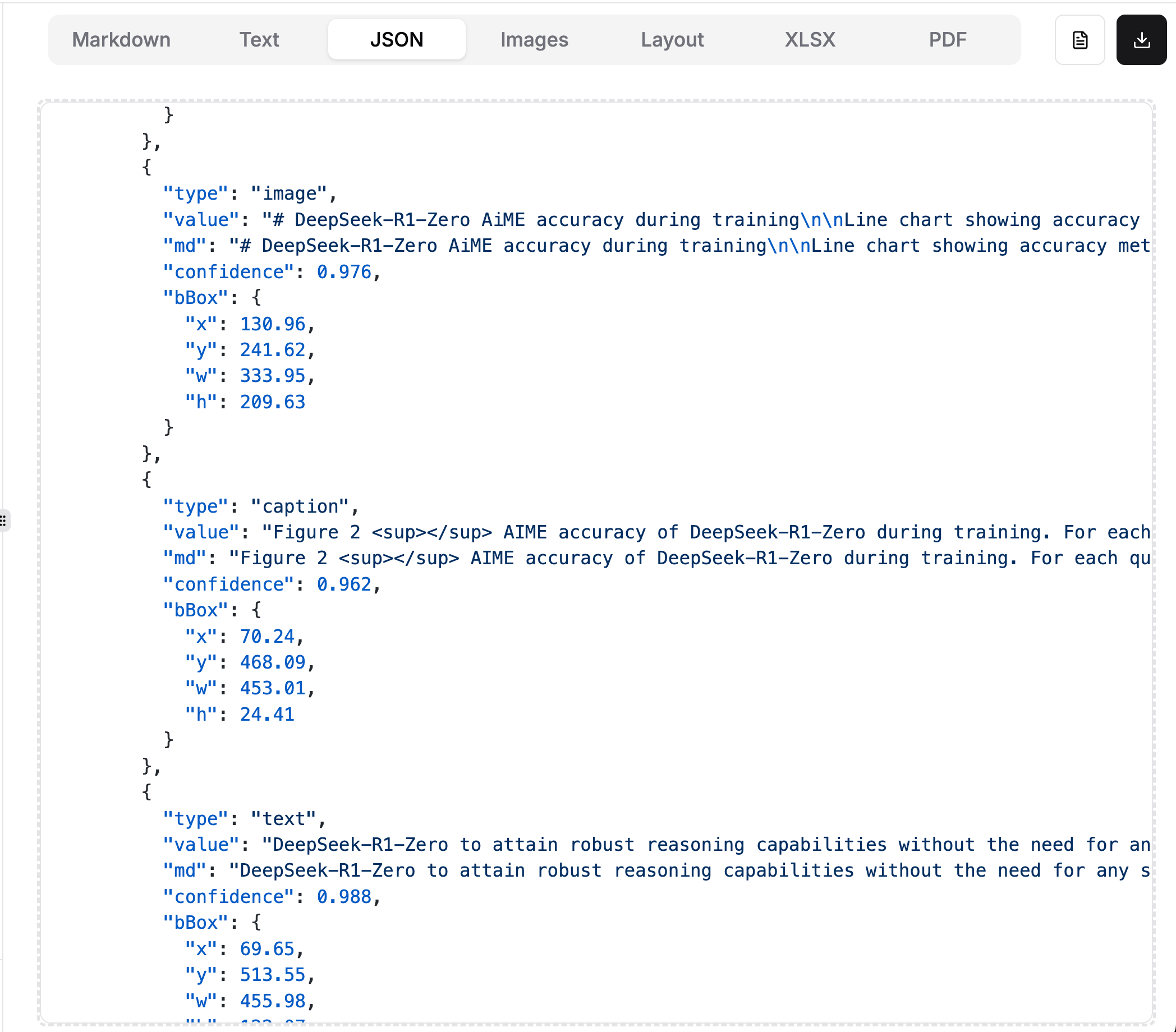Click the h value 209.63
1176x1032 pixels.
(272, 402)
